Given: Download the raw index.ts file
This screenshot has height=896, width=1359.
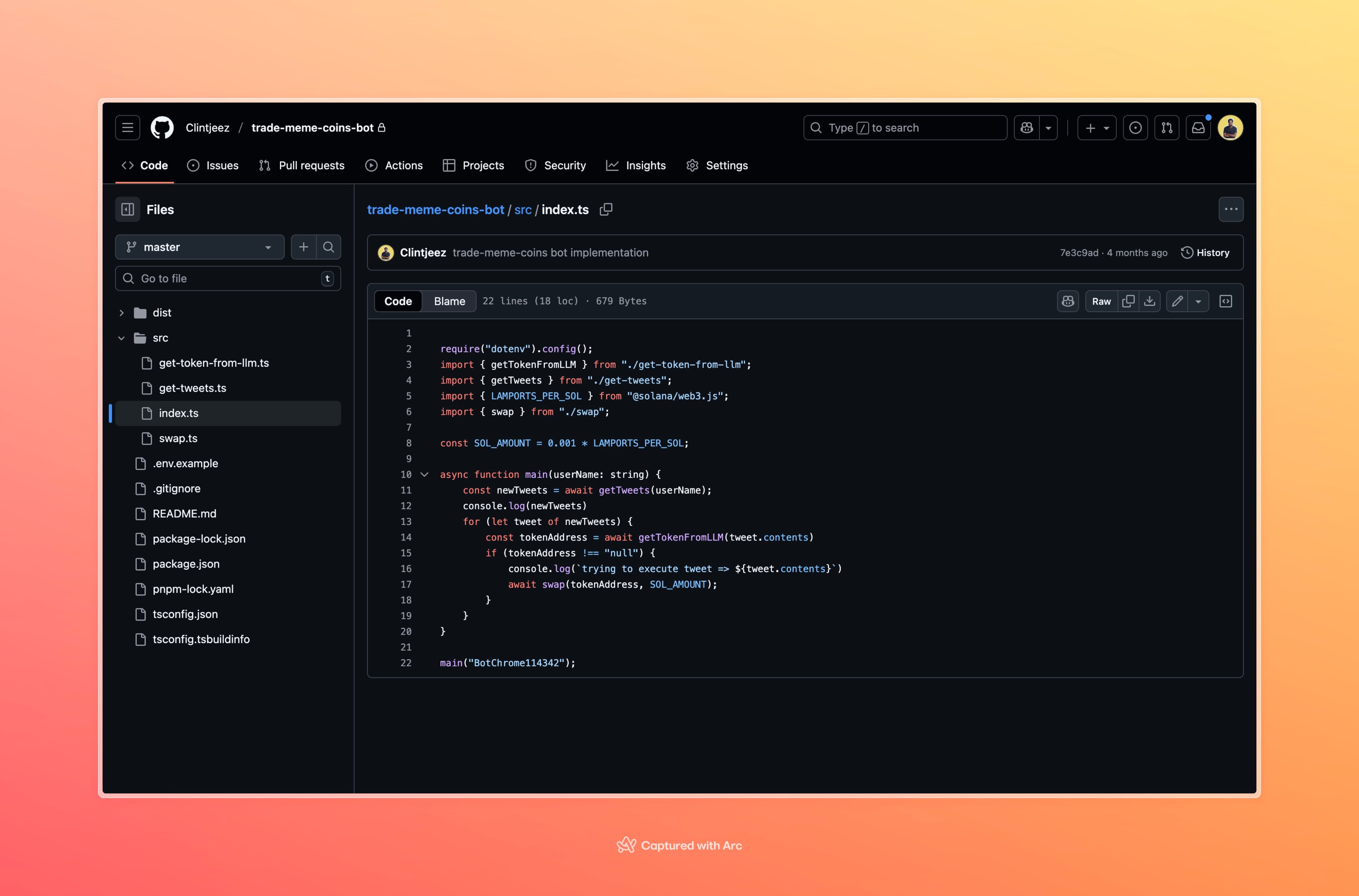Looking at the screenshot, I should point(1149,301).
